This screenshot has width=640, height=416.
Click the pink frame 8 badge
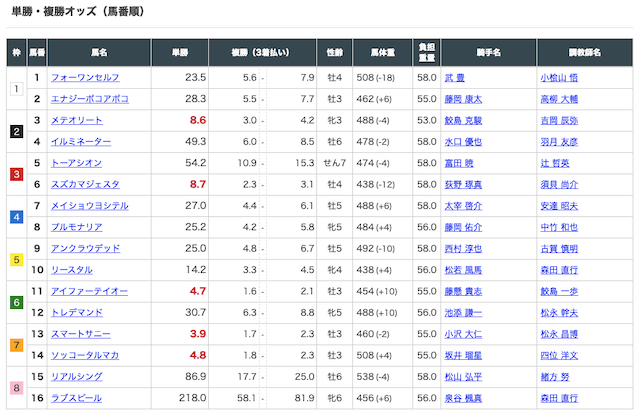point(16,388)
